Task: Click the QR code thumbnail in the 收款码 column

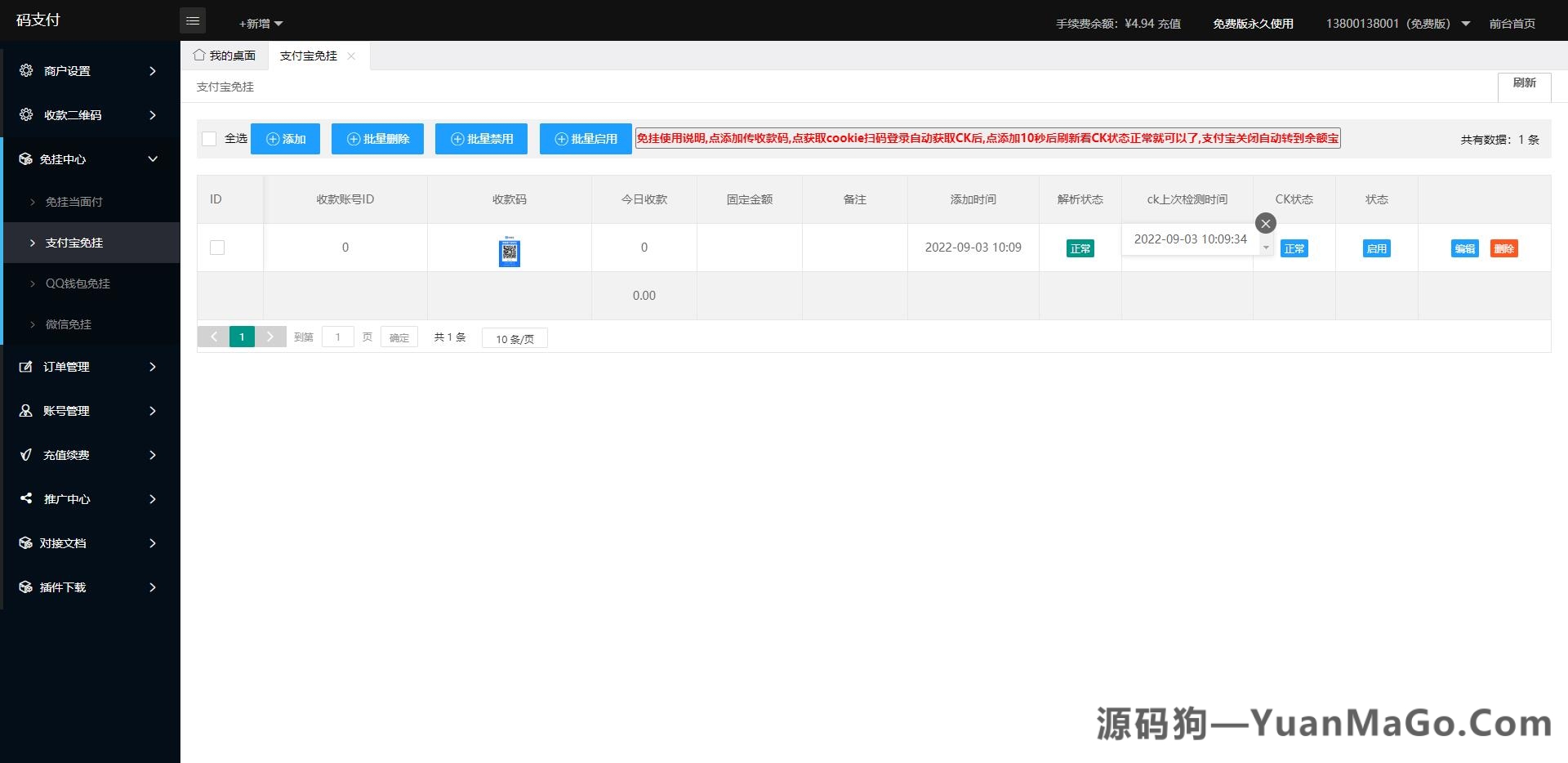Action: pos(510,252)
